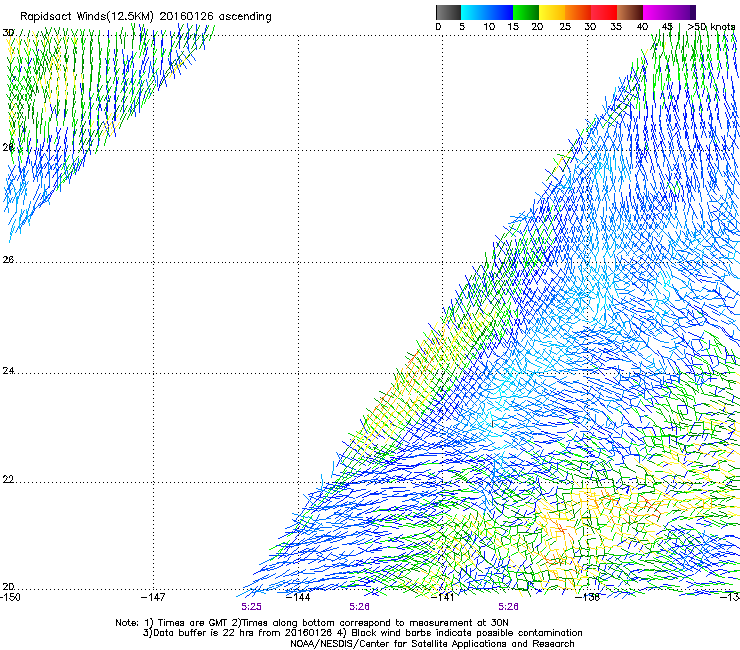
Task: Click the longitude label -138
Action: [588, 597]
